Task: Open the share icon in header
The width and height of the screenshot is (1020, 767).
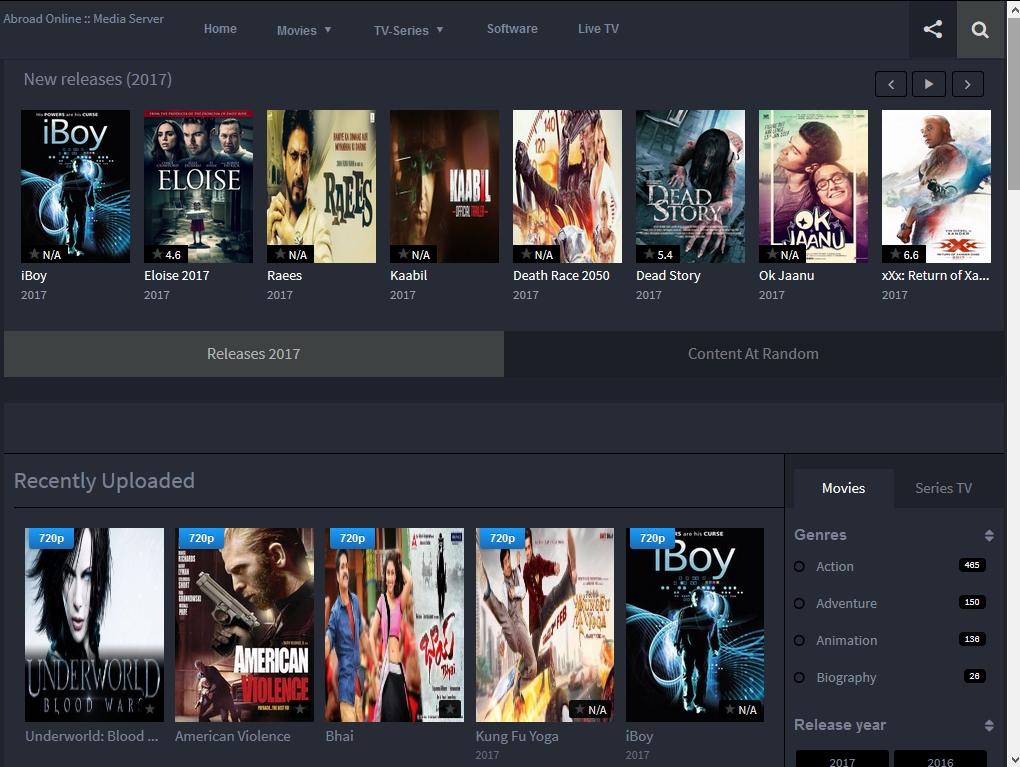Action: 933,29
